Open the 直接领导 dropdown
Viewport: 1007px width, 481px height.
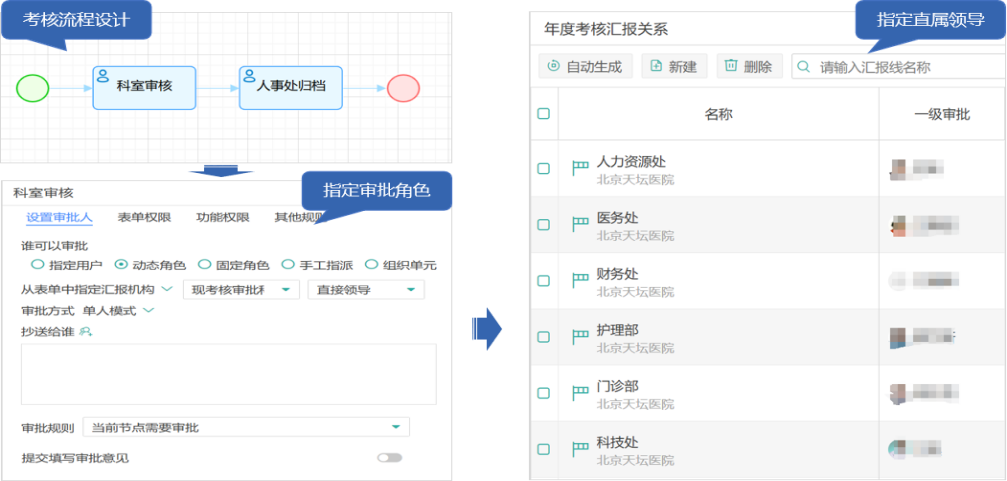point(366,290)
